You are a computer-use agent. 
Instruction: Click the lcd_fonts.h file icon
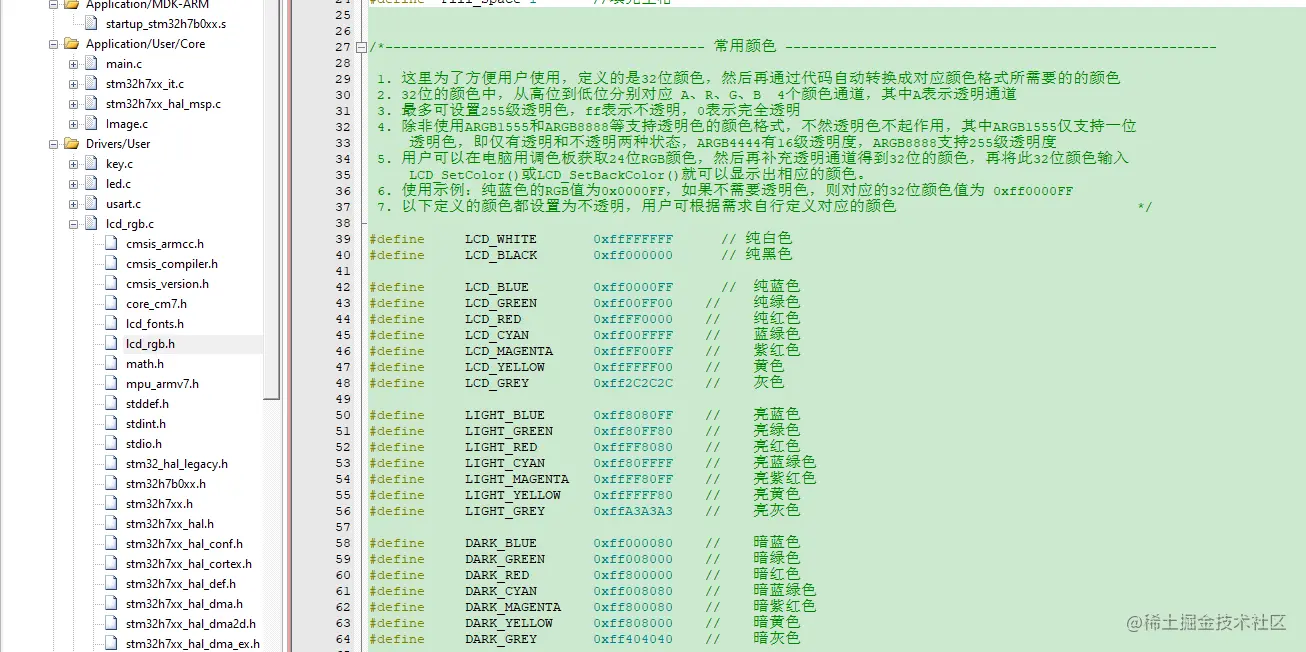(111, 324)
